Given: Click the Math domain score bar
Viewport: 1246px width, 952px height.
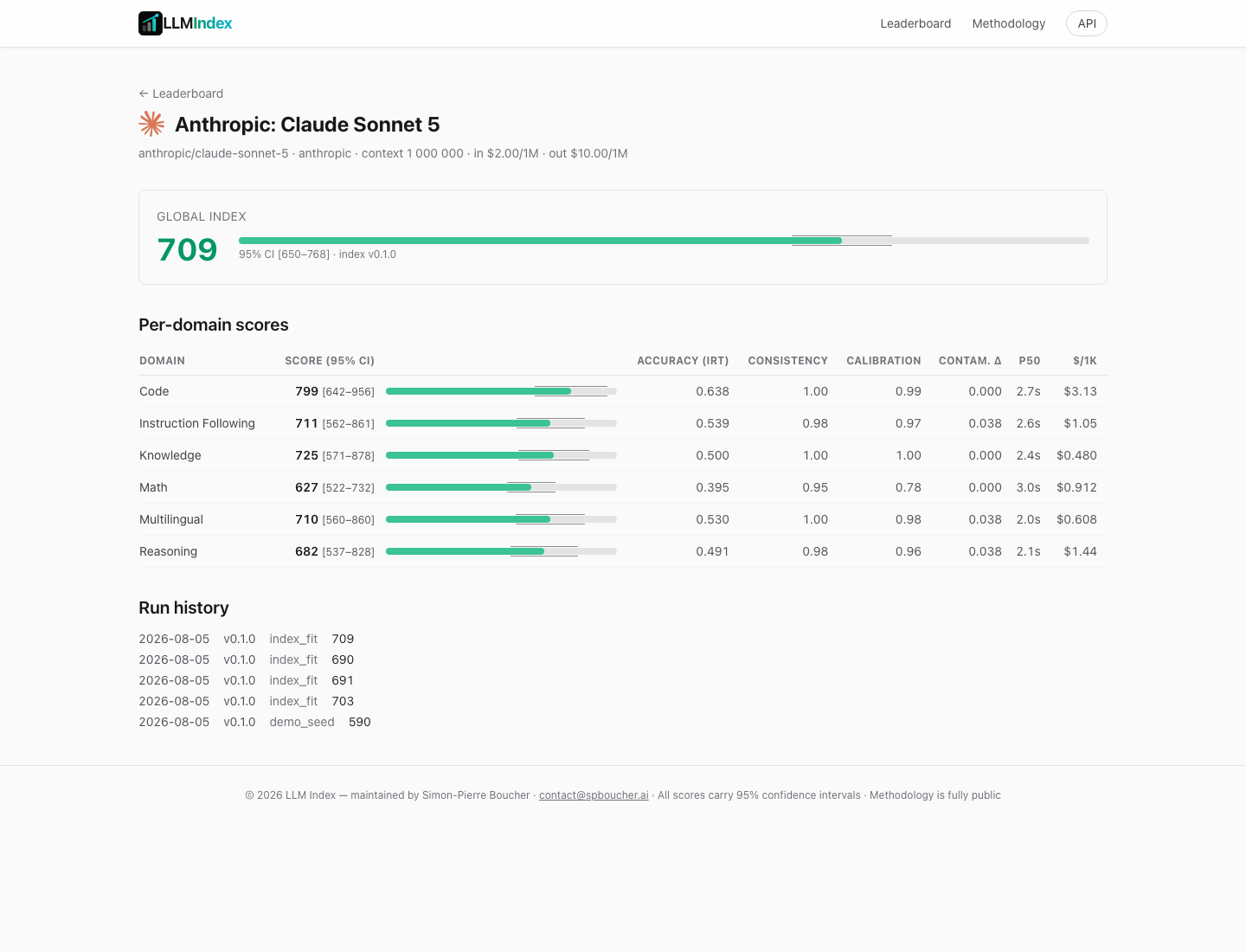Looking at the screenshot, I should [501, 487].
